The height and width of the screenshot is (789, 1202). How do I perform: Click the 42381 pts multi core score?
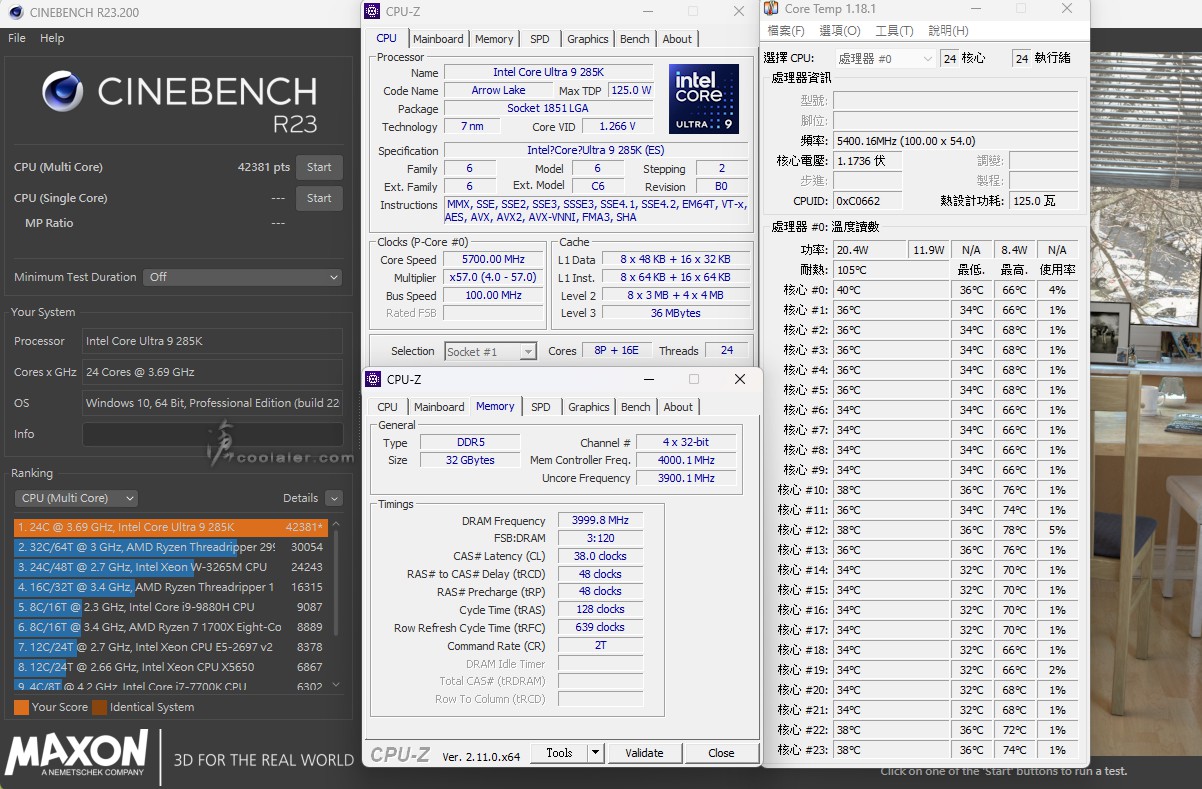pyautogui.click(x=264, y=167)
